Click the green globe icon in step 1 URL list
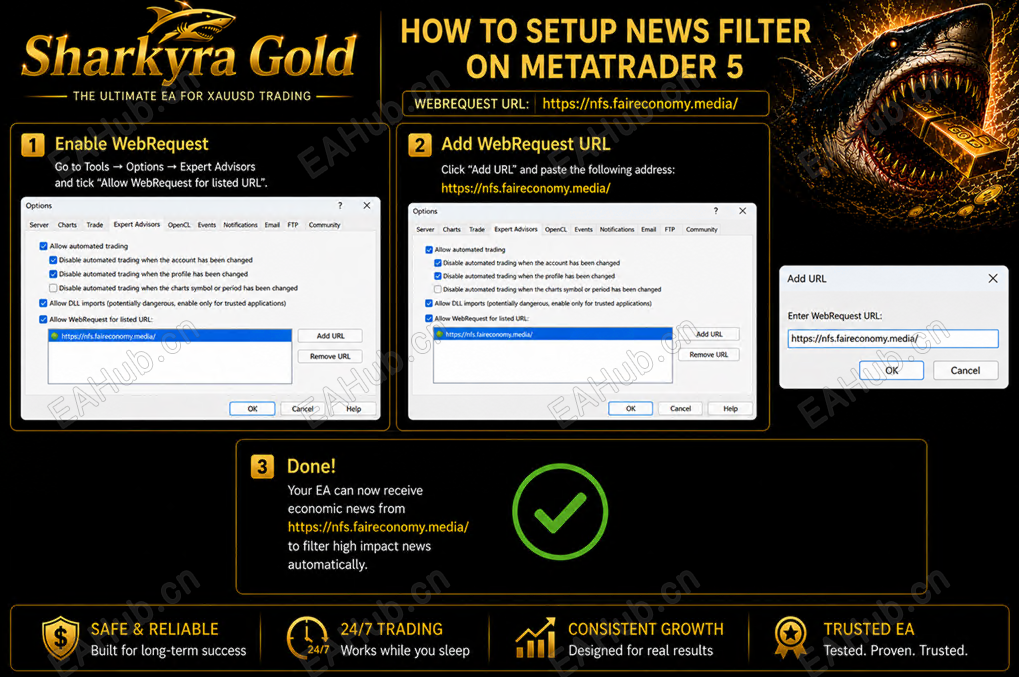 pos(55,336)
